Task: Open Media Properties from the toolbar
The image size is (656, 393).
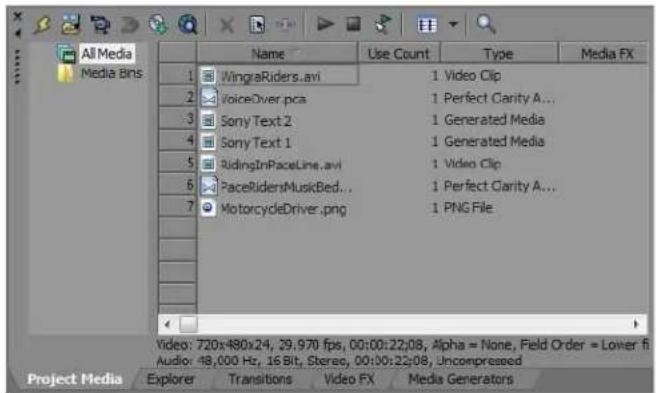Action: point(257,25)
